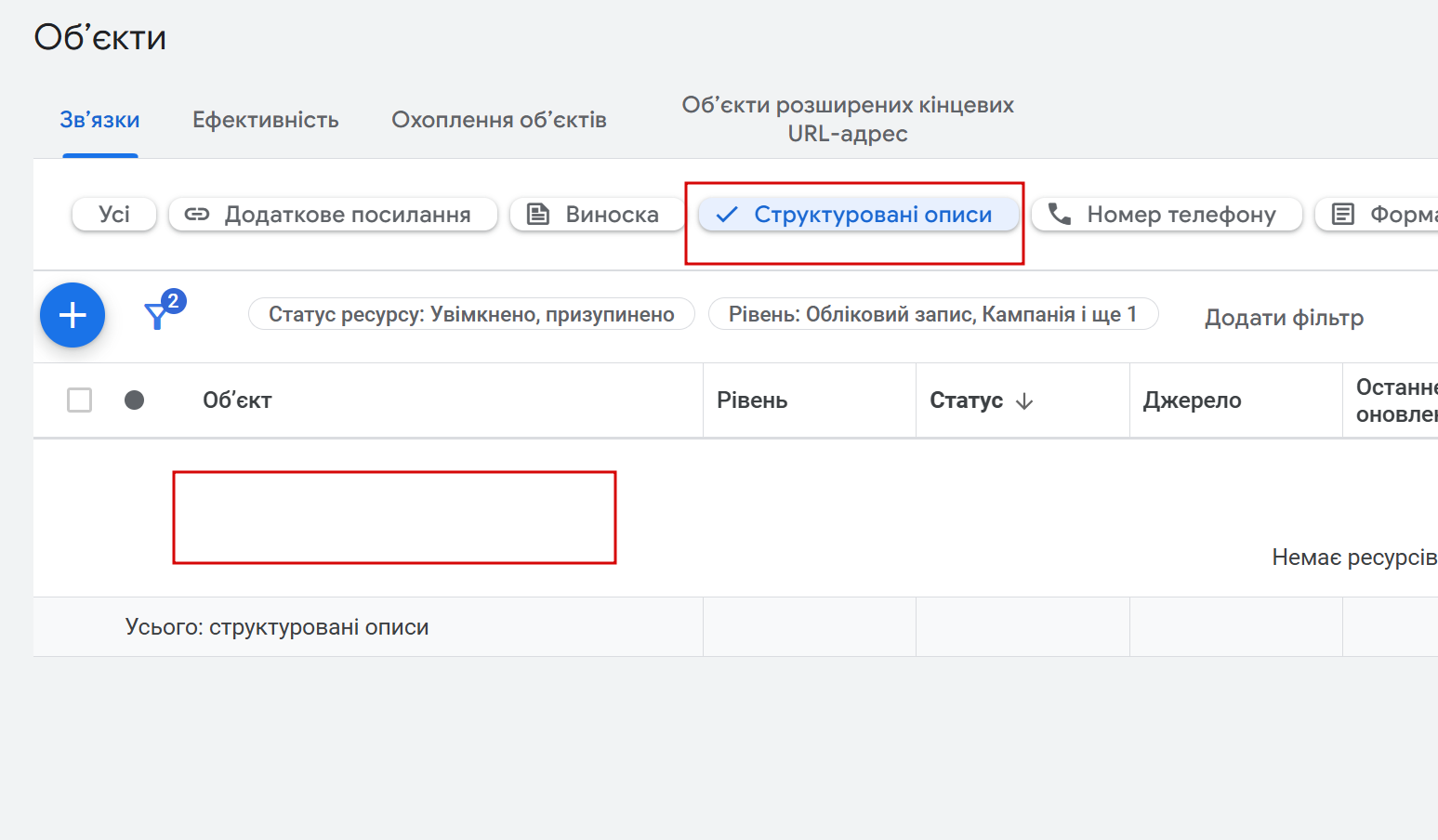Click the document icon on Виноска chip

pos(538,215)
